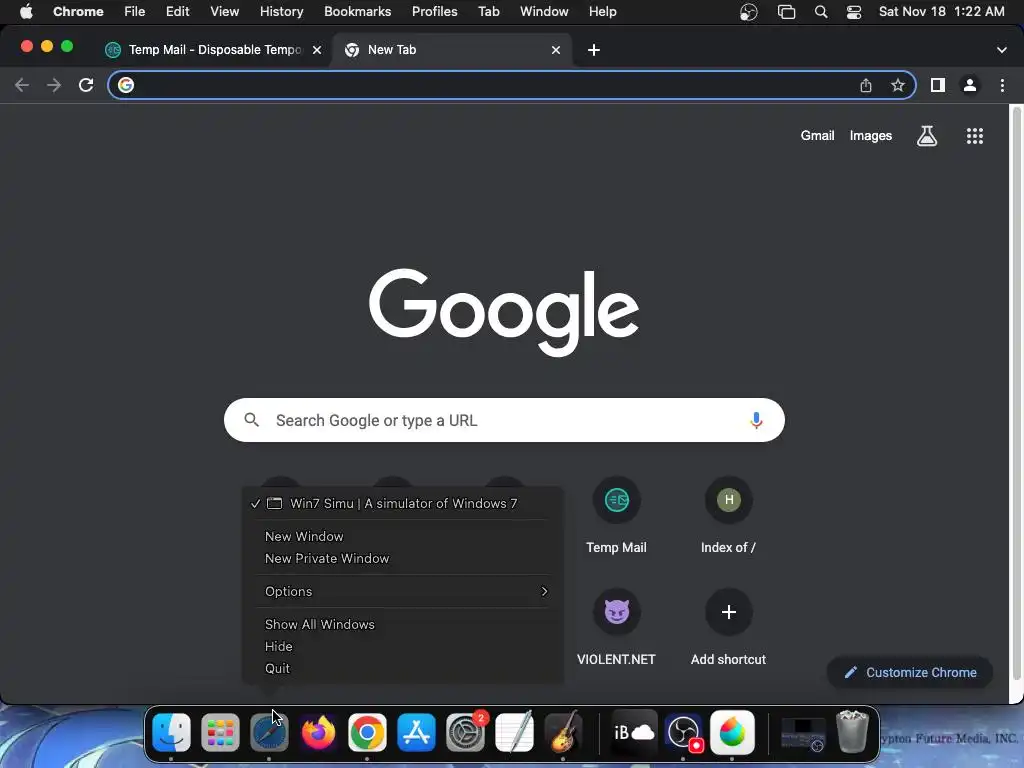Open the Tab menu in menu bar
This screenshot has width=1024, height=768.
(488, 12)
